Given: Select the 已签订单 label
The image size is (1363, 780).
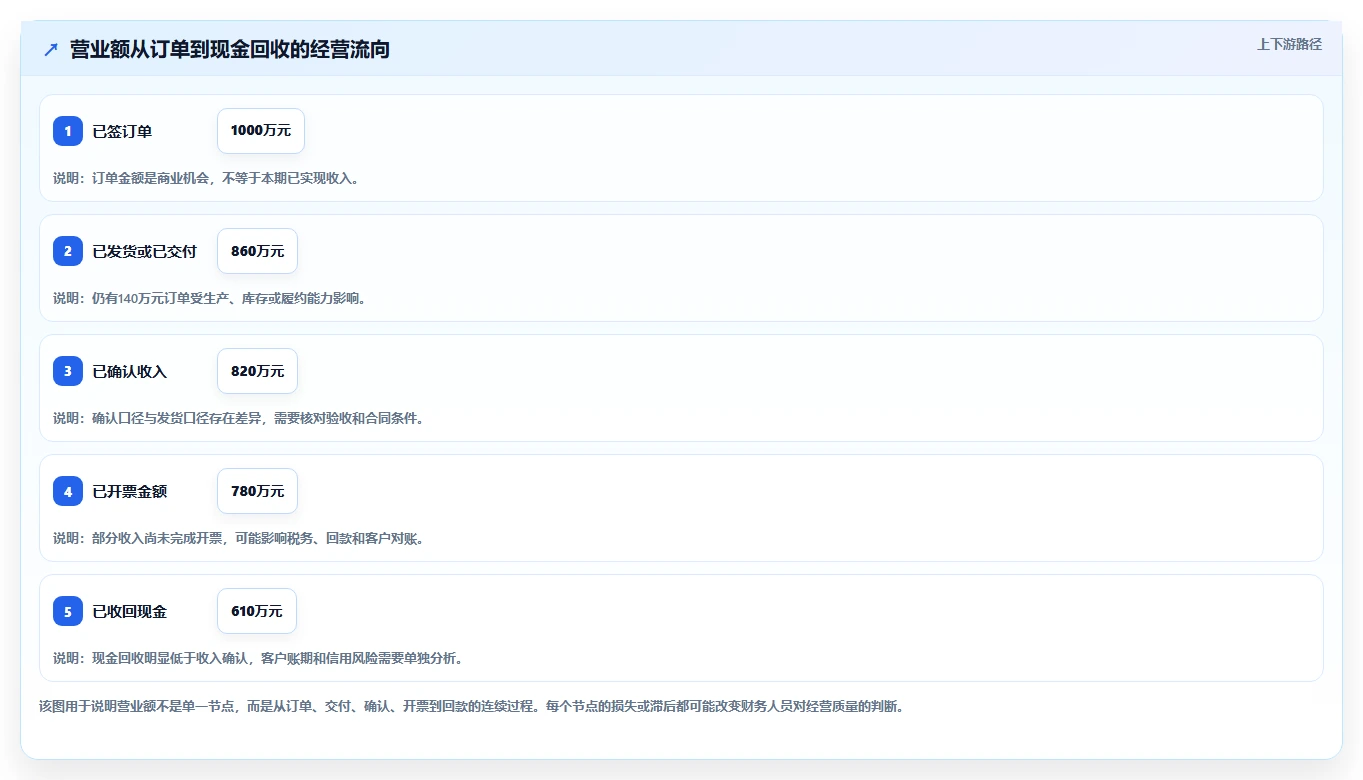Looking at the screenshot, I should coord(122,131).
